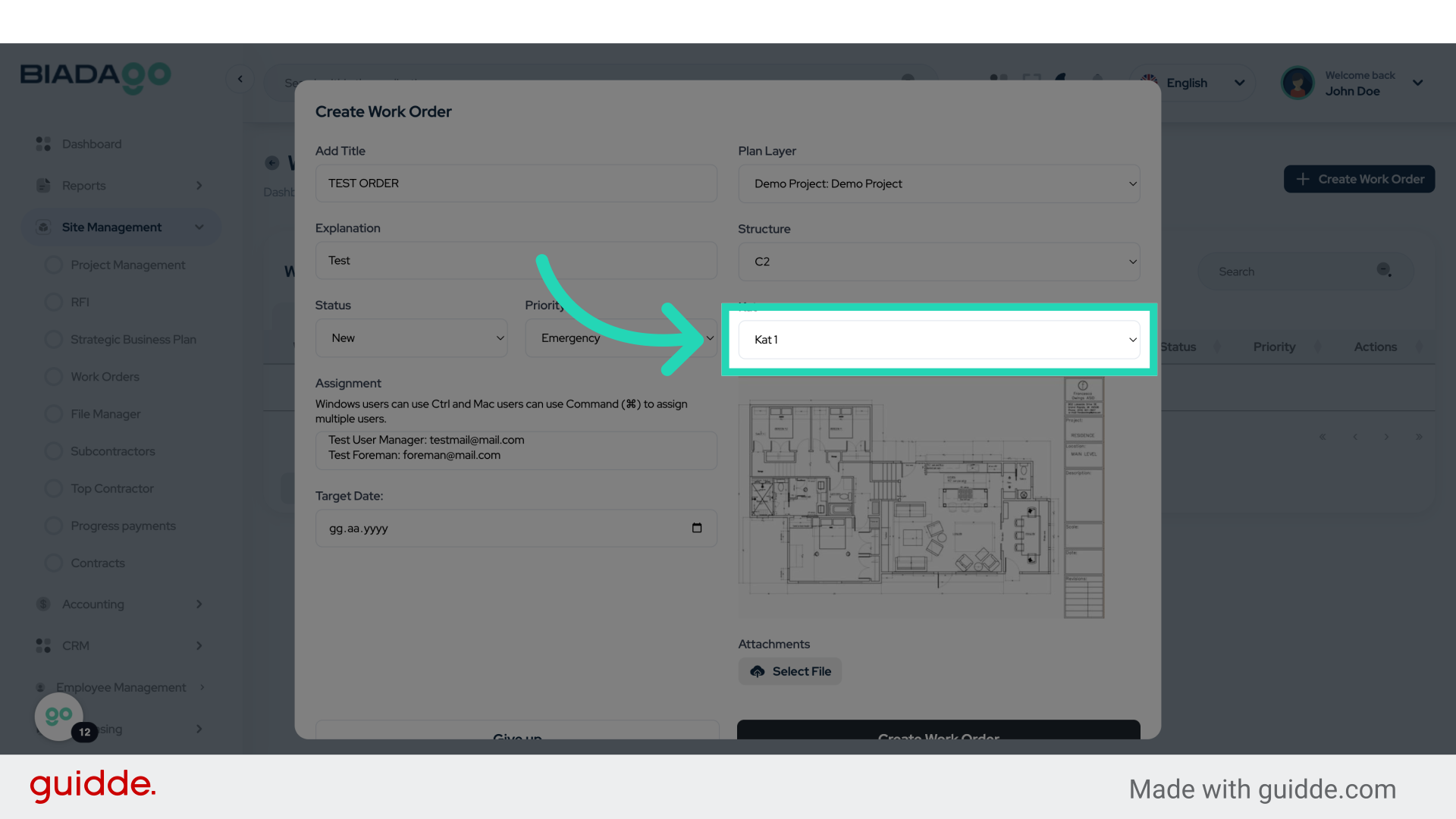Click the floor plan thumbnail image
This screenshot has height=819, width=1456.
click(x=920, y=499)
